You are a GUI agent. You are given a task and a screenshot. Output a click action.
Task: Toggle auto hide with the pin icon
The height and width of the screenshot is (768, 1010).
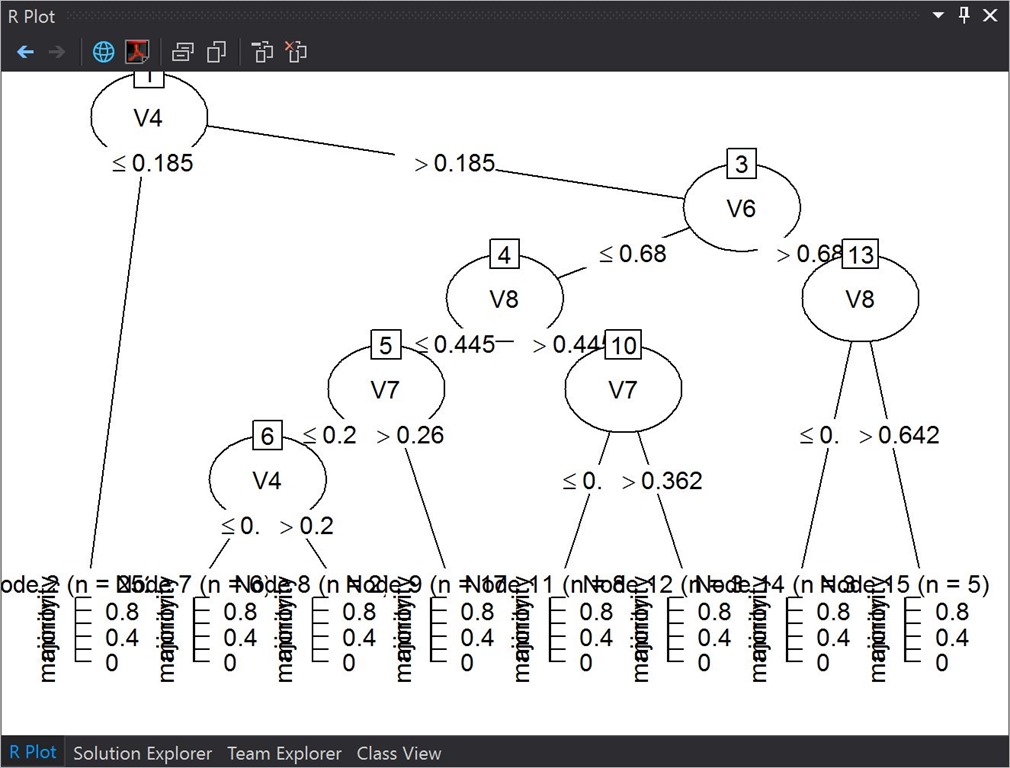tap(964, 16)
